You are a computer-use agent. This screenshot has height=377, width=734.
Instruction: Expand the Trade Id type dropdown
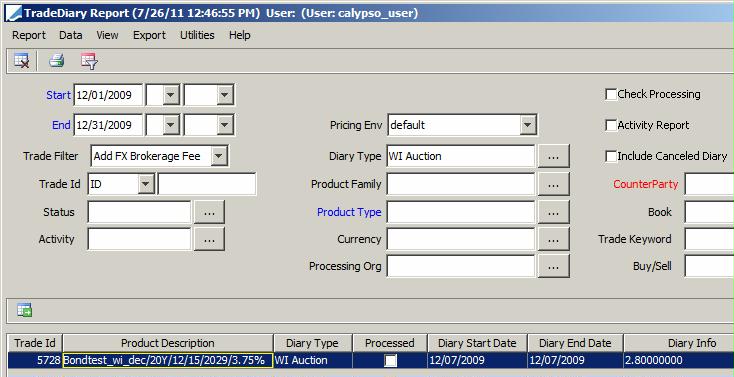coord(146,184)
